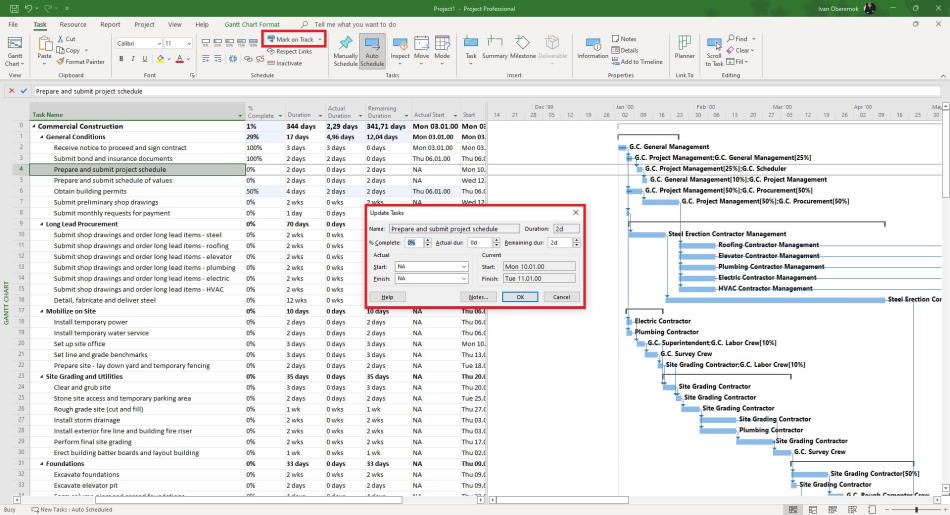
Task: Show task Details
Action: point(625,50)
